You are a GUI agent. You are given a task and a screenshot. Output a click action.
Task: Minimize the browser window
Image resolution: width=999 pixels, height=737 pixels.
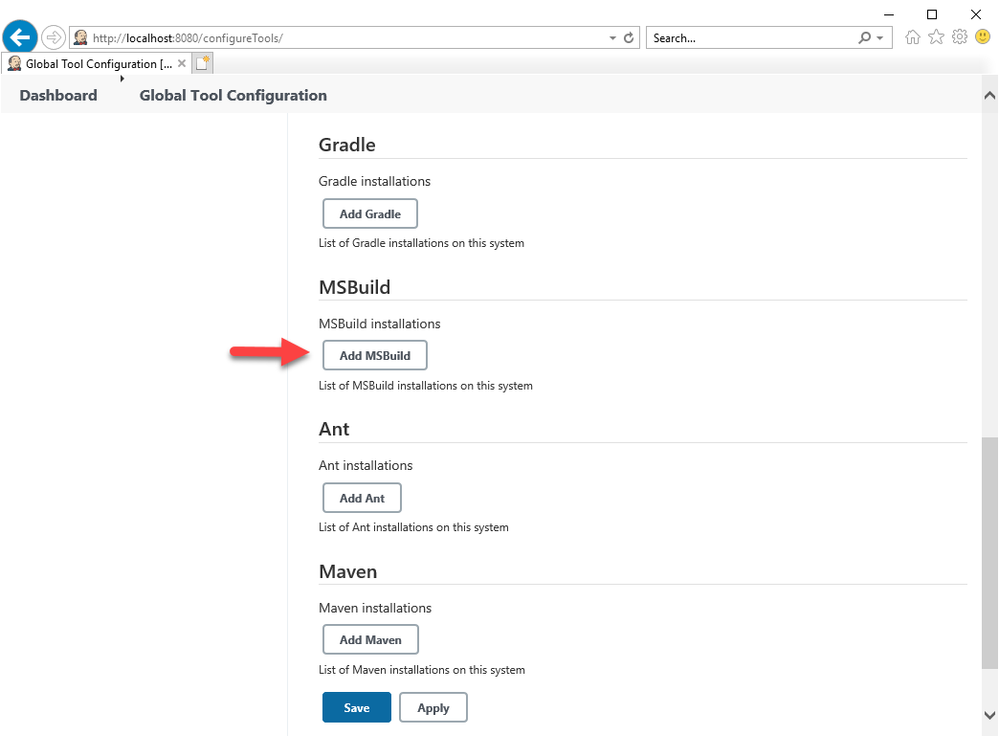point(889,14)
